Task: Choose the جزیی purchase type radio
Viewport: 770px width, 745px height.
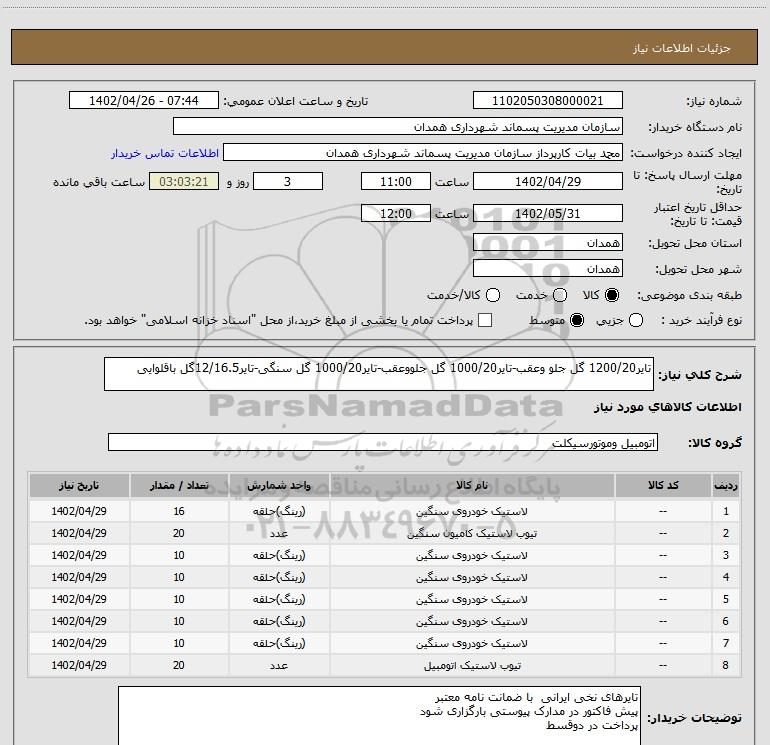Action: (636, 320)
